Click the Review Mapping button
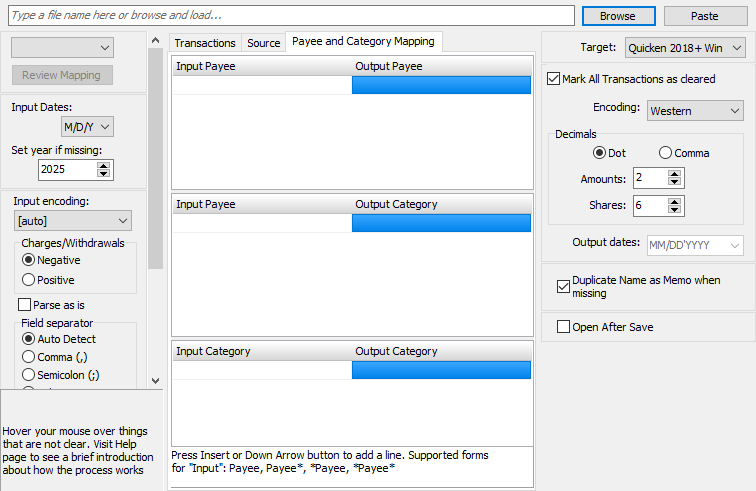The width and height of the screenshot is (756, 491). pos(62,75)
